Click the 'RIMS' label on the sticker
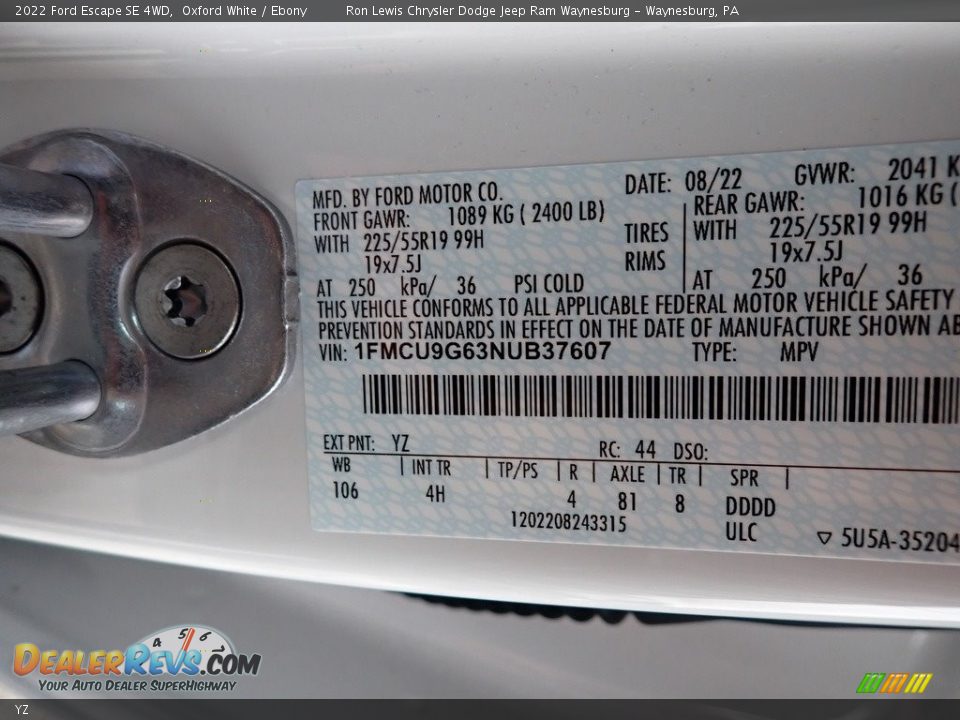This screenshot has width=960, height=720. coord(645,261)
